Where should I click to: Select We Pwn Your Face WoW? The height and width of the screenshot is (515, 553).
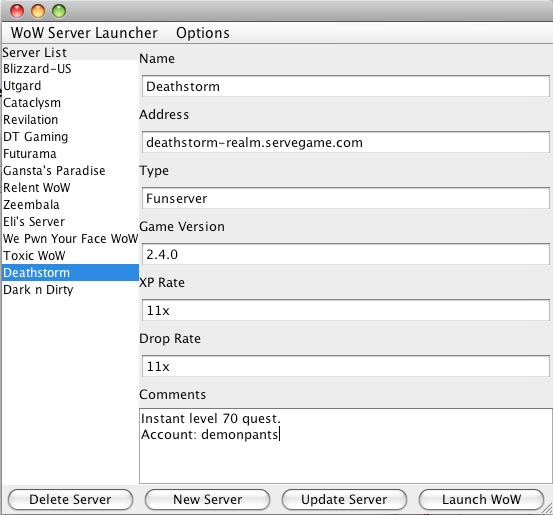70,239
